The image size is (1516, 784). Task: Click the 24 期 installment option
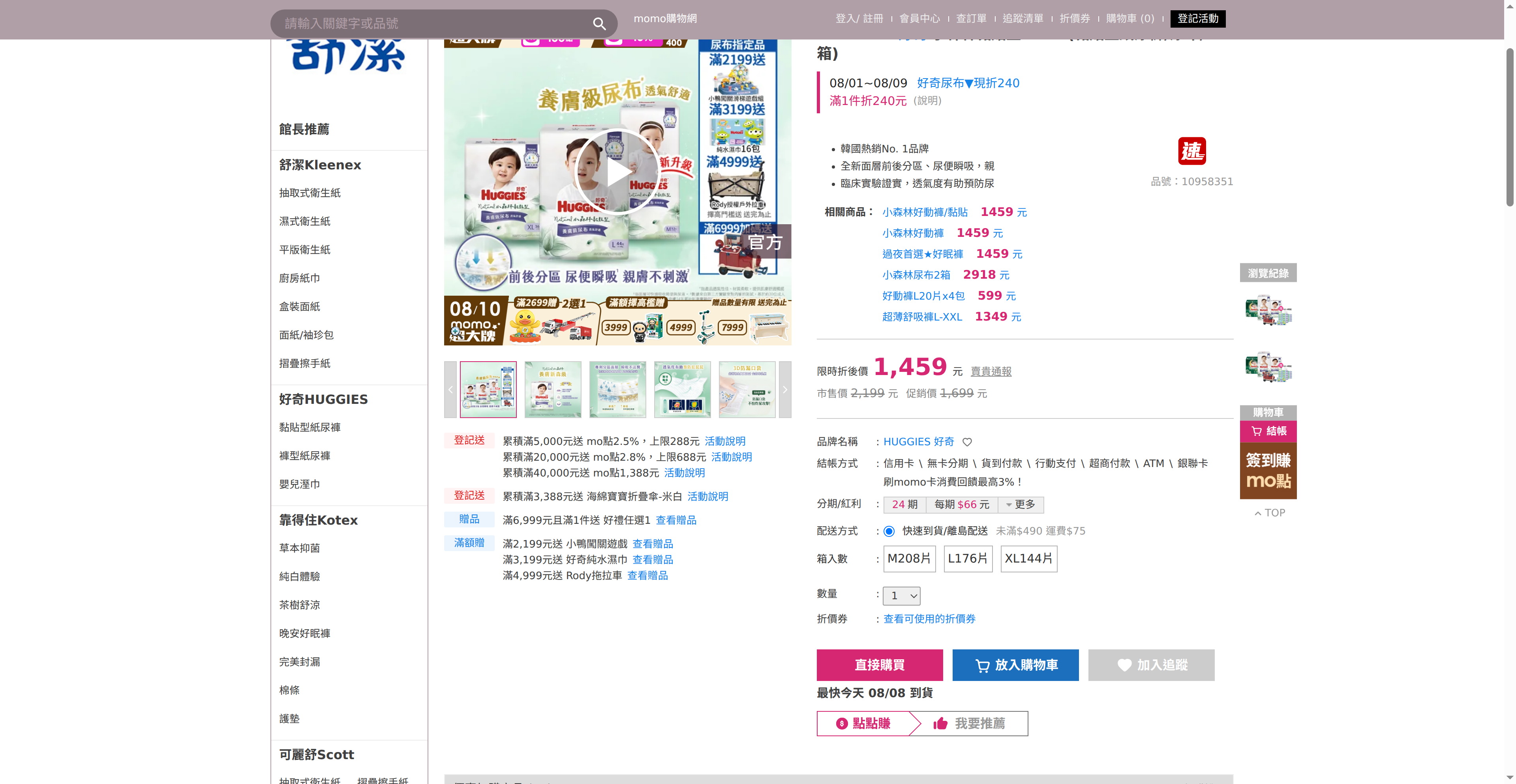click(904, 505)
